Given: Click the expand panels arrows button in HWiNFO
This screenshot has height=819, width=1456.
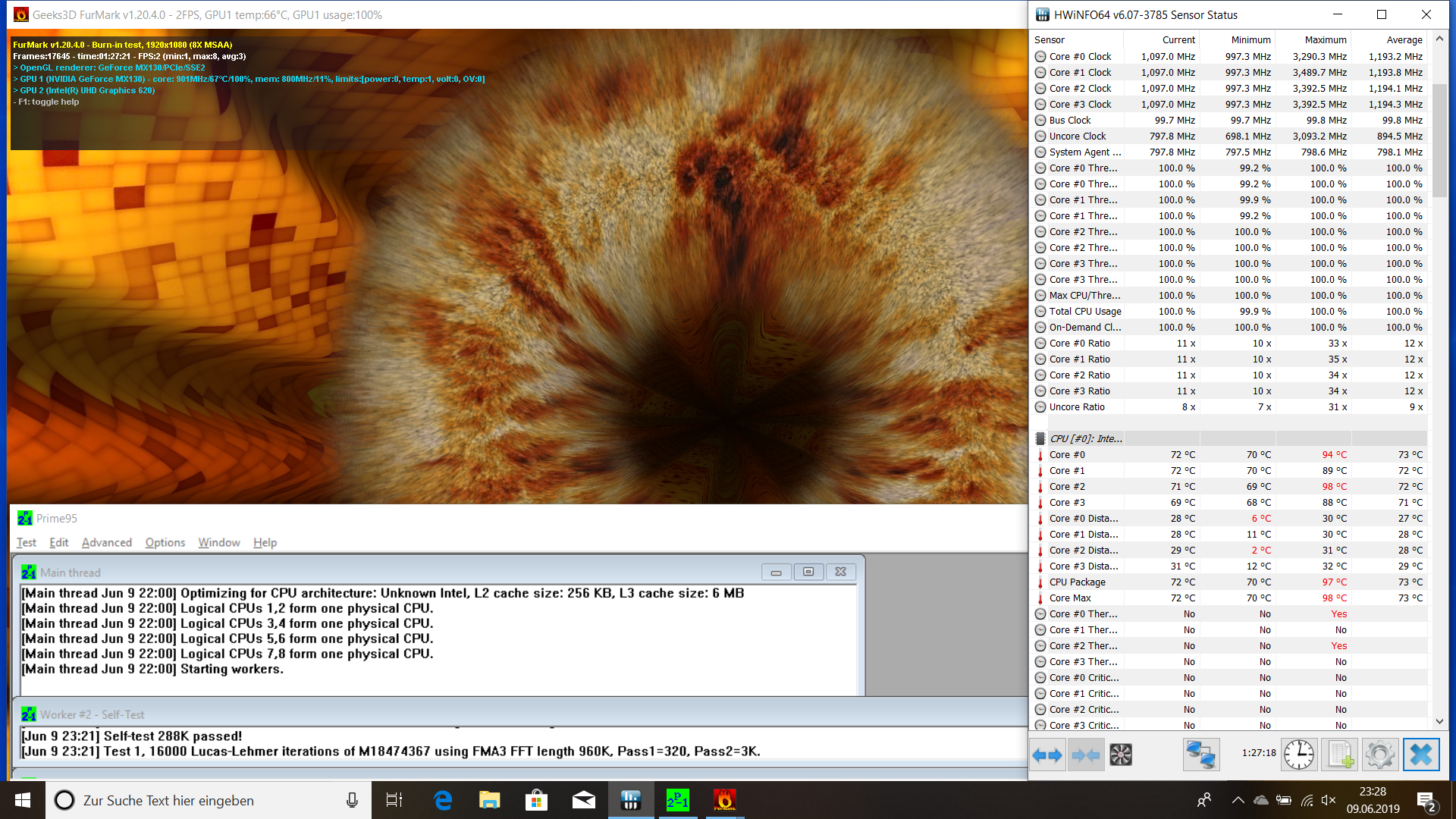Looking at the screenshot, I should (1047, 755).
